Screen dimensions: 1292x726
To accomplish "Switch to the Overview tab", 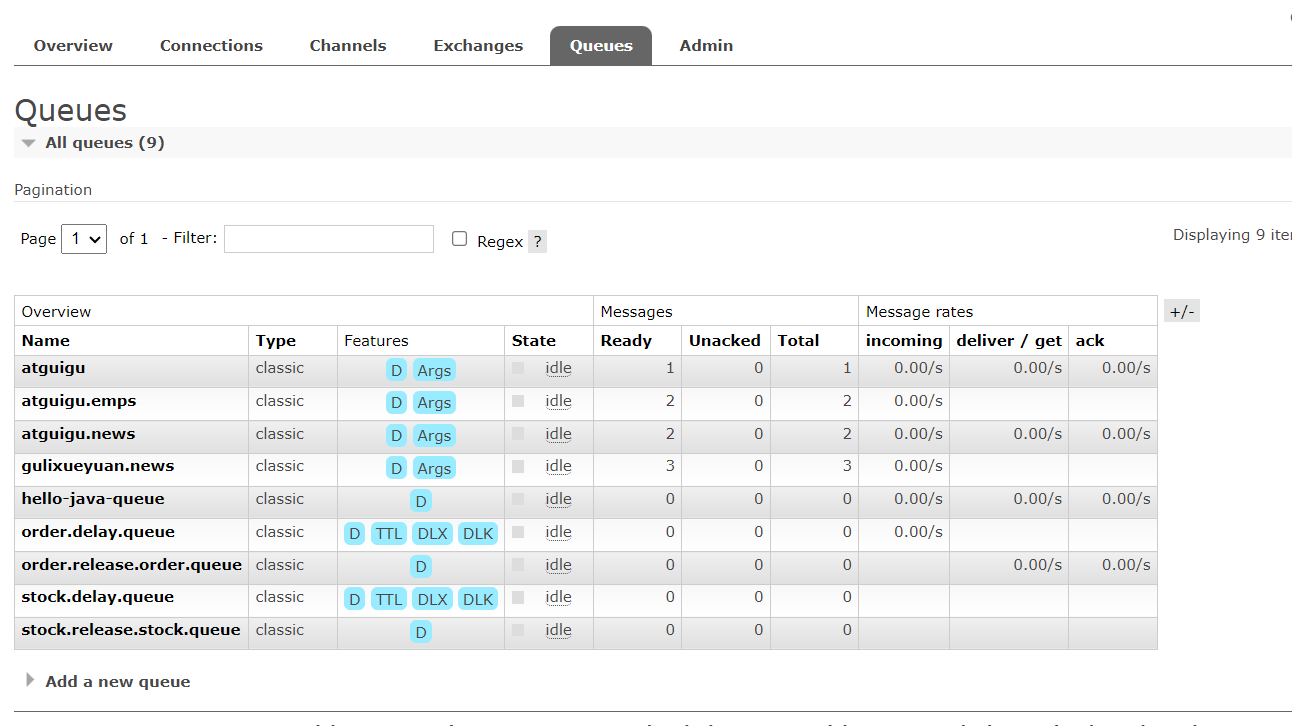I will point(73,46).
